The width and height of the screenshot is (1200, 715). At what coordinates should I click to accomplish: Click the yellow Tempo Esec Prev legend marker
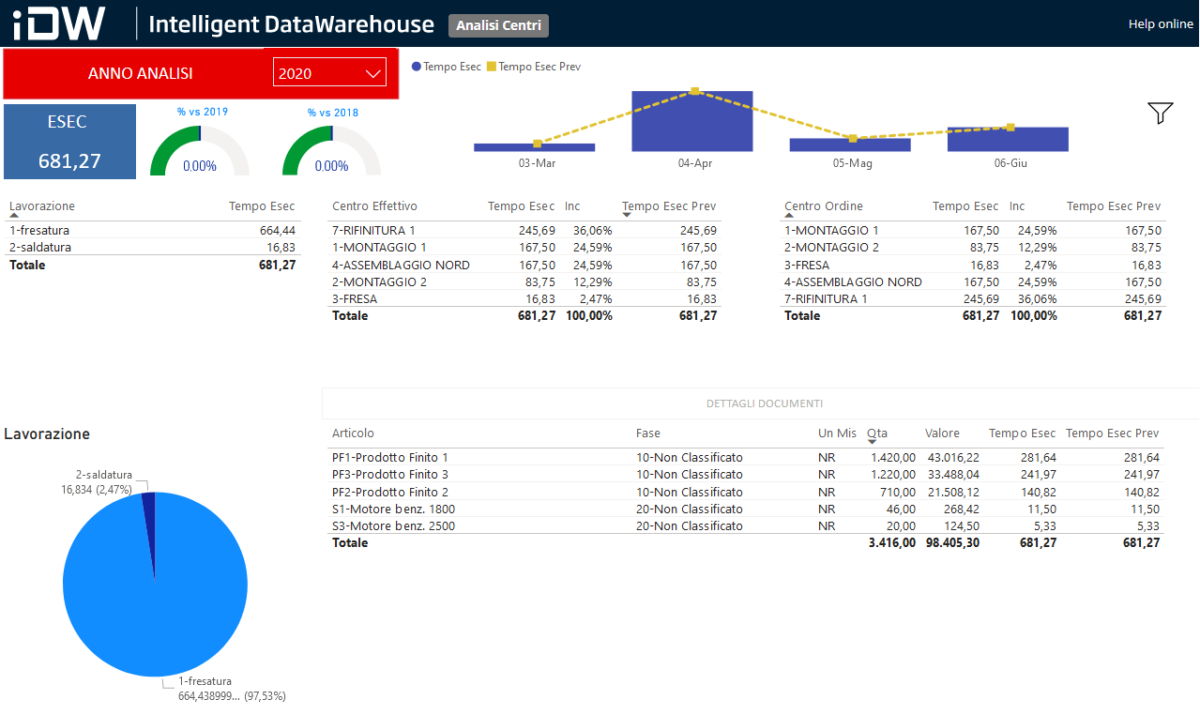(491, 67)
